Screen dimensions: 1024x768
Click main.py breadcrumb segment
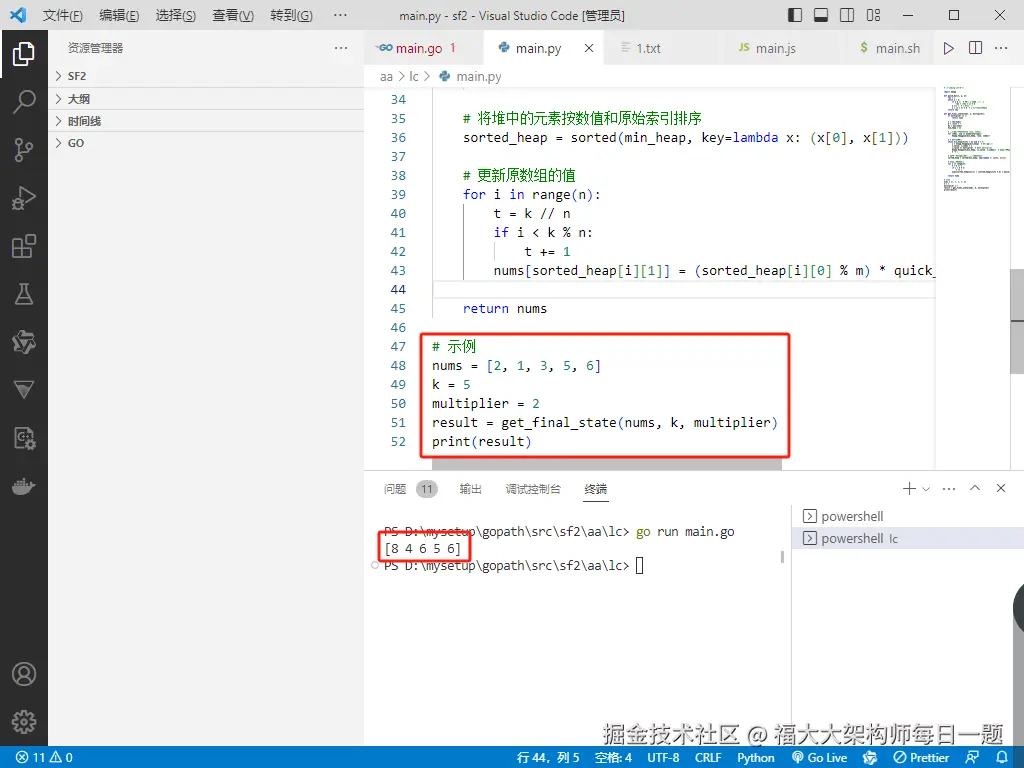[470, 76]
